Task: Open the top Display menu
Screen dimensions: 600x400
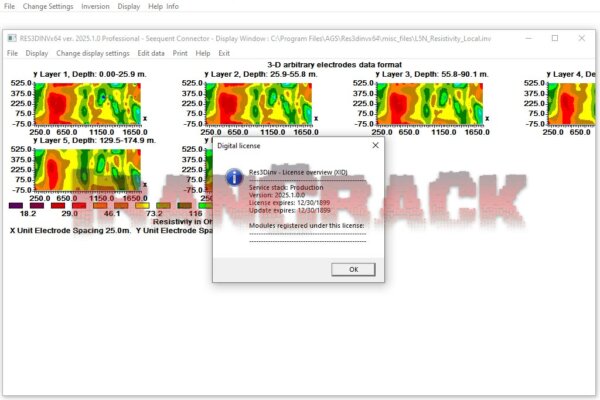Action: pyautogui.click(x=129, y=7)
